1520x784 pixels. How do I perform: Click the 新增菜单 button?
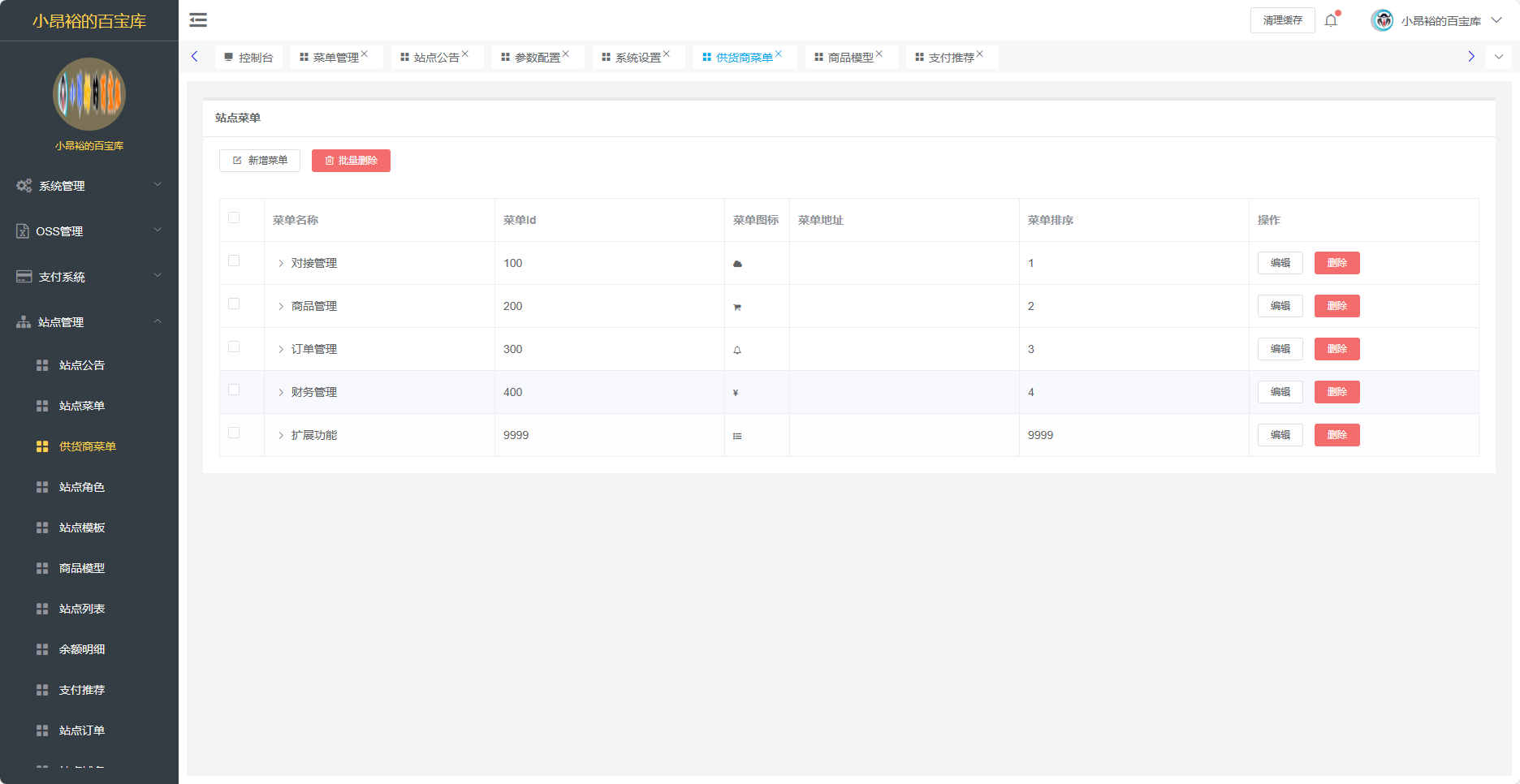(x=260, y=161)
